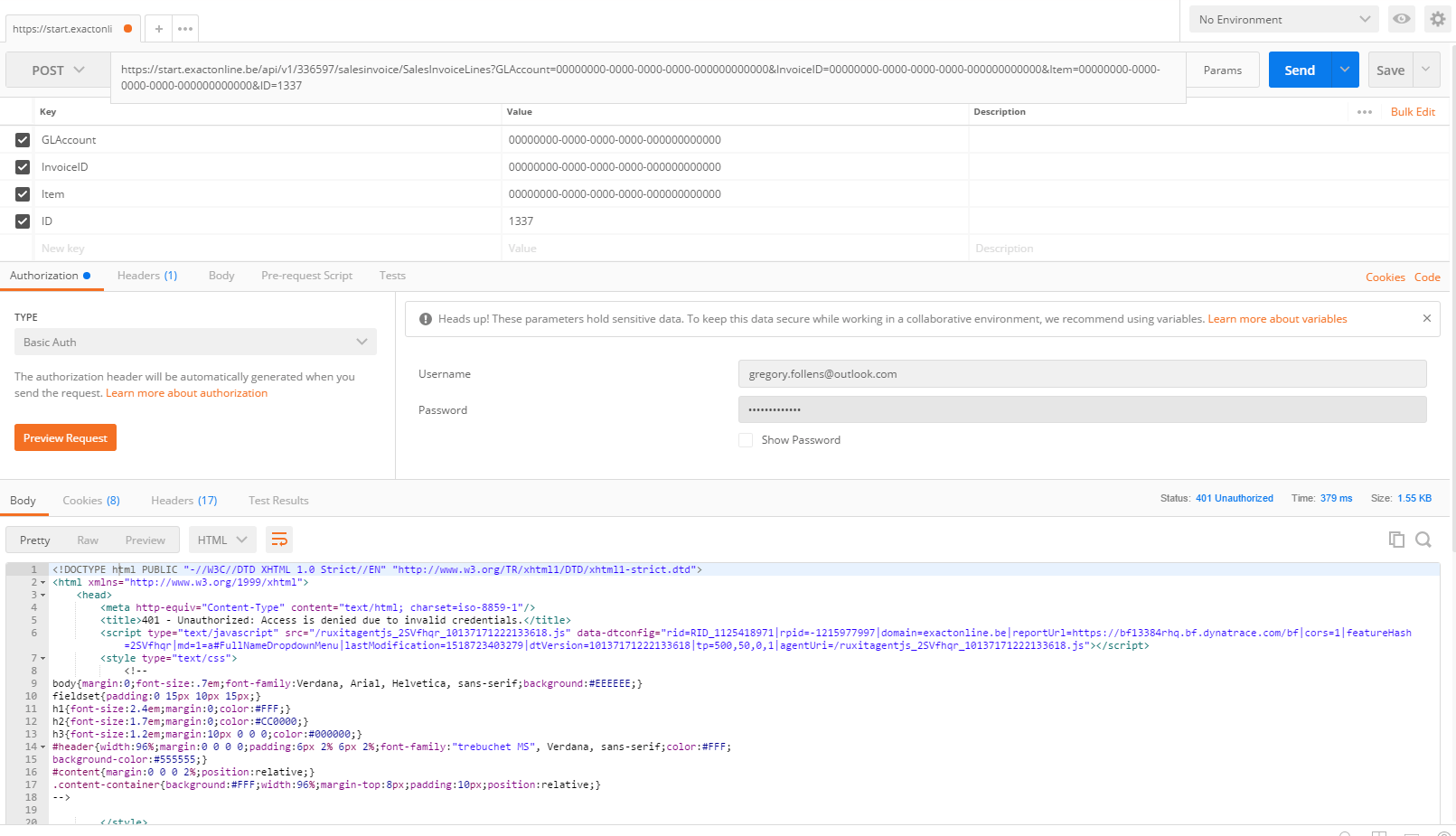Open tab options ellipsis menu

pos(185,29)
